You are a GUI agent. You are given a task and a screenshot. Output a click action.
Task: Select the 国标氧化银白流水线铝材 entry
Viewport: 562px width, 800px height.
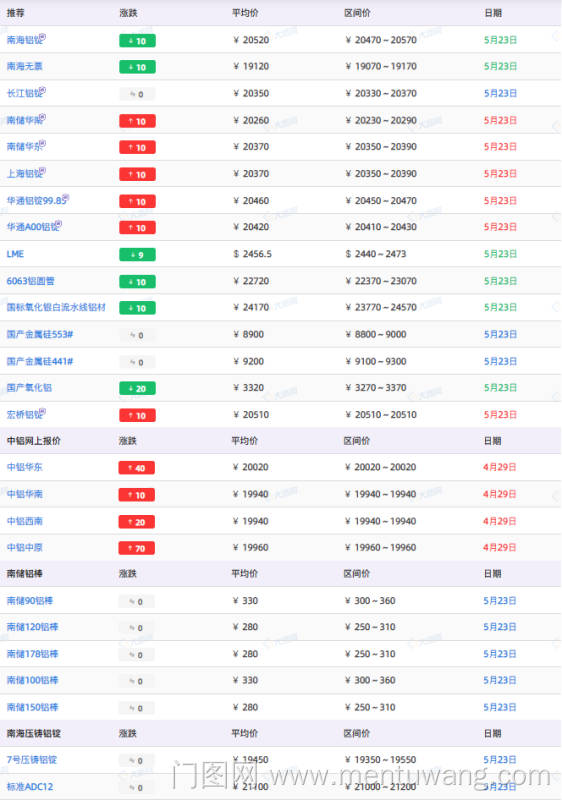(56, 307)
